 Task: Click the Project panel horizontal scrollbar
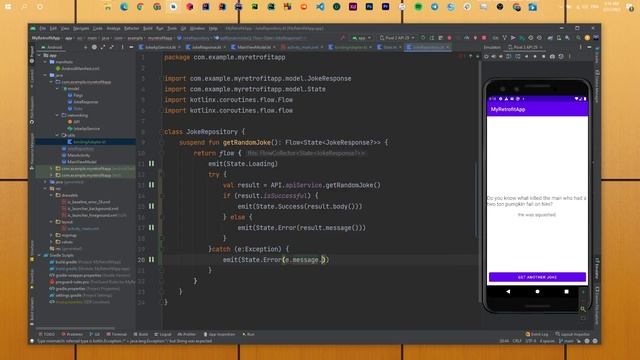point(76,328)
